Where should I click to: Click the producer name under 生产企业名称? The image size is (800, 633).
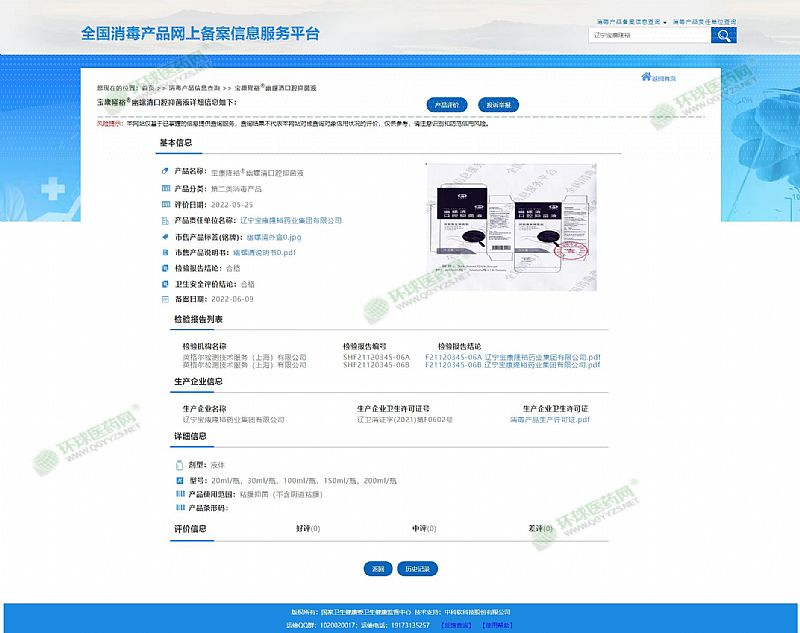(234, 420)
